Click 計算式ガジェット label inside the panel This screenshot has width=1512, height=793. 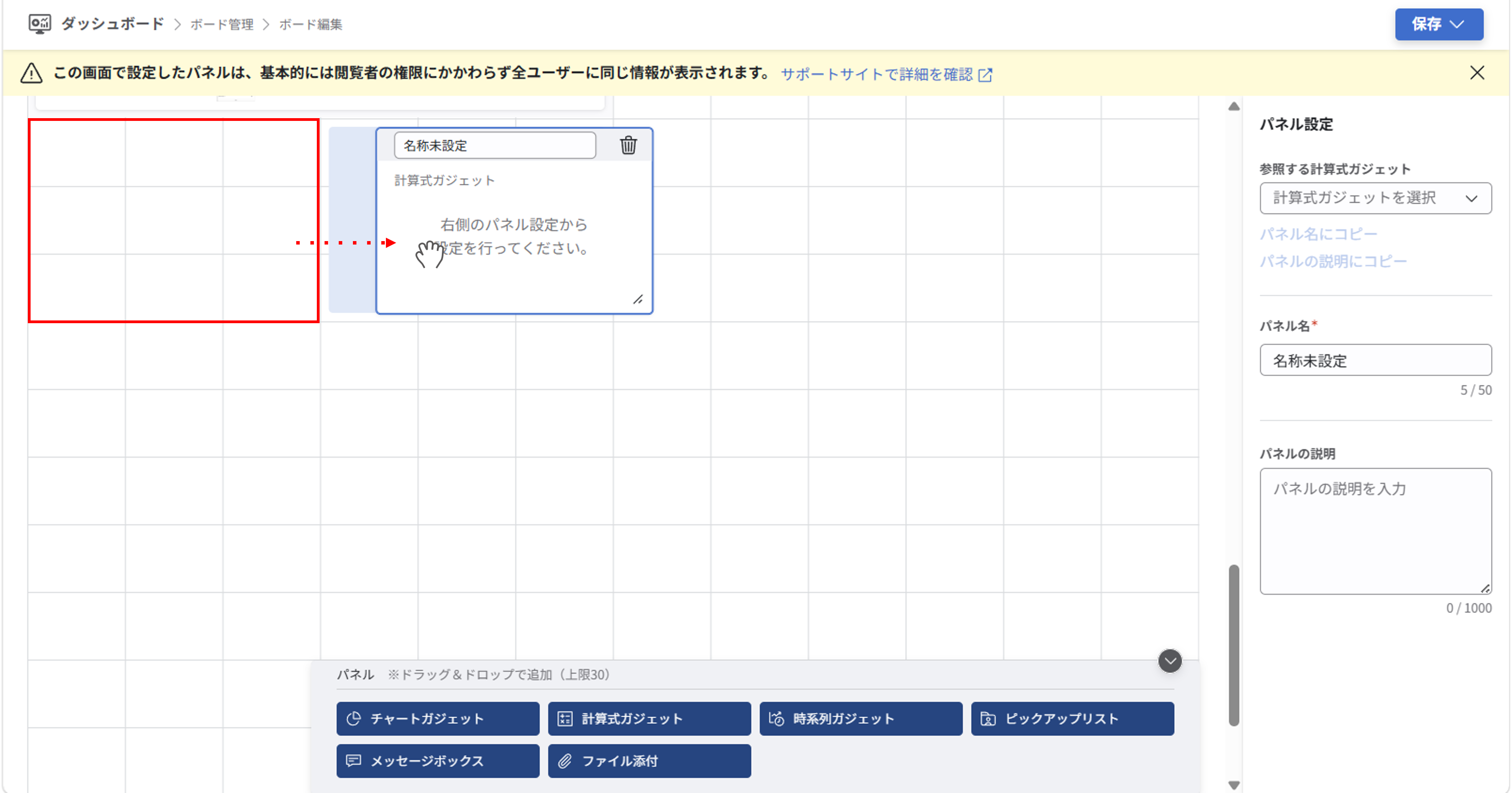(x=444, y=180)
